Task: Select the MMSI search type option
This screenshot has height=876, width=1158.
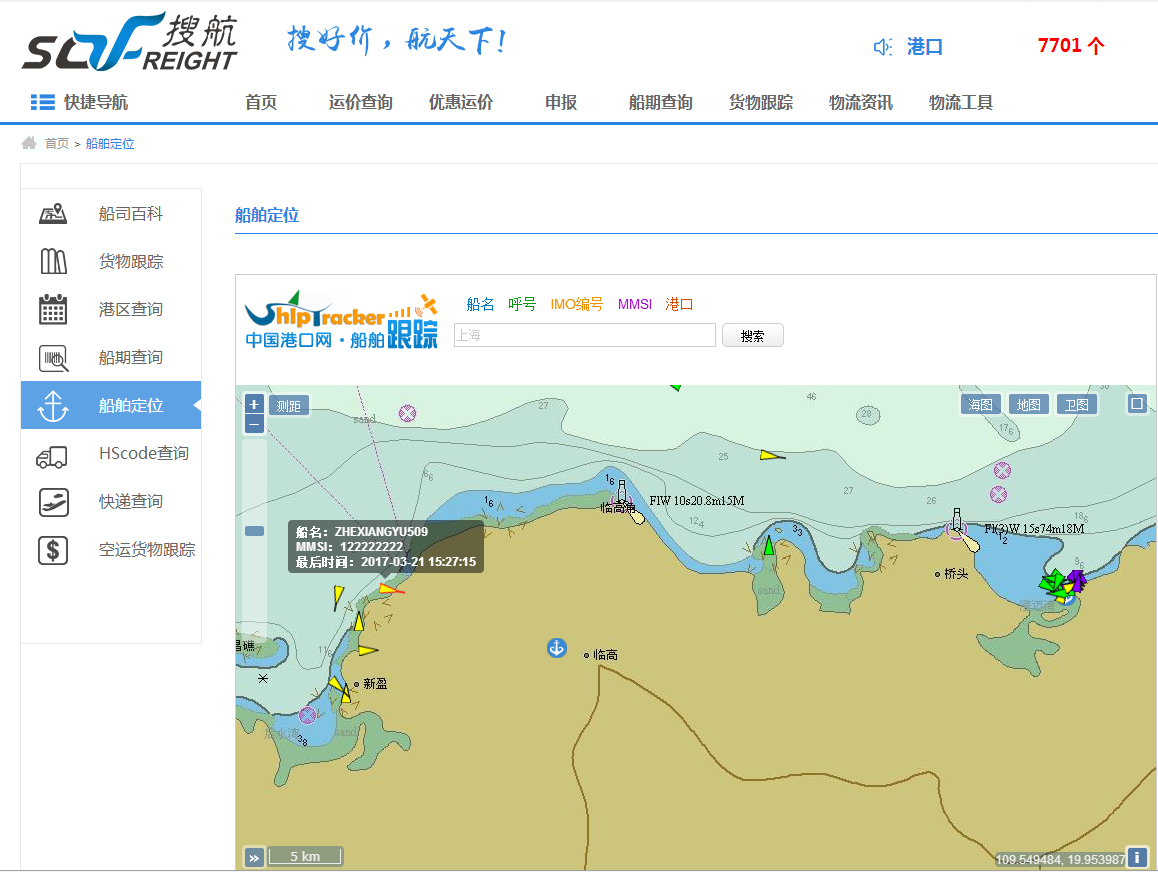Action: click(634, 304)
